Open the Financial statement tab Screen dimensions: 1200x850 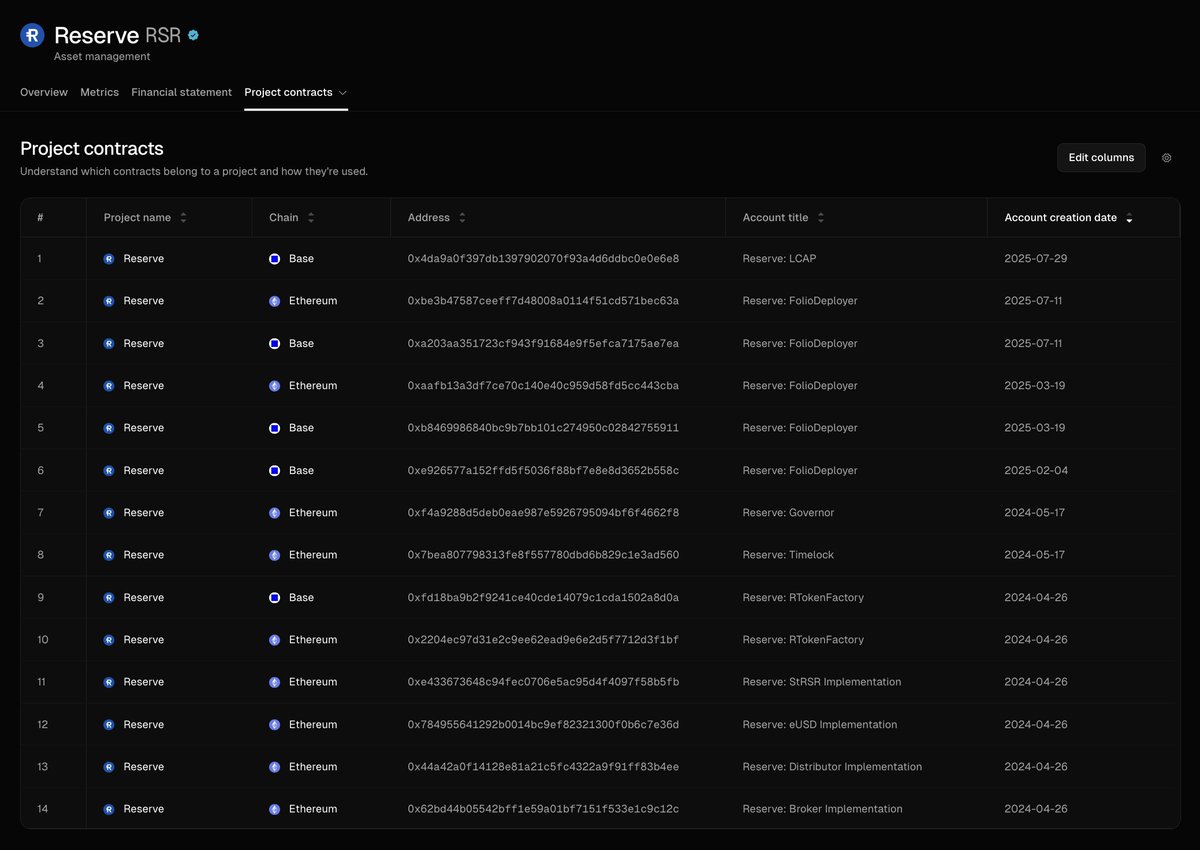click(181, 92)
